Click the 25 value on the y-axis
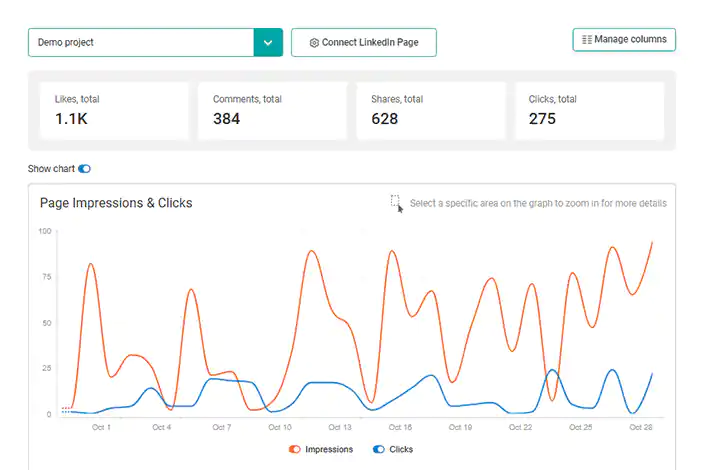The image size is (704, 470). [x=47, y=368]
